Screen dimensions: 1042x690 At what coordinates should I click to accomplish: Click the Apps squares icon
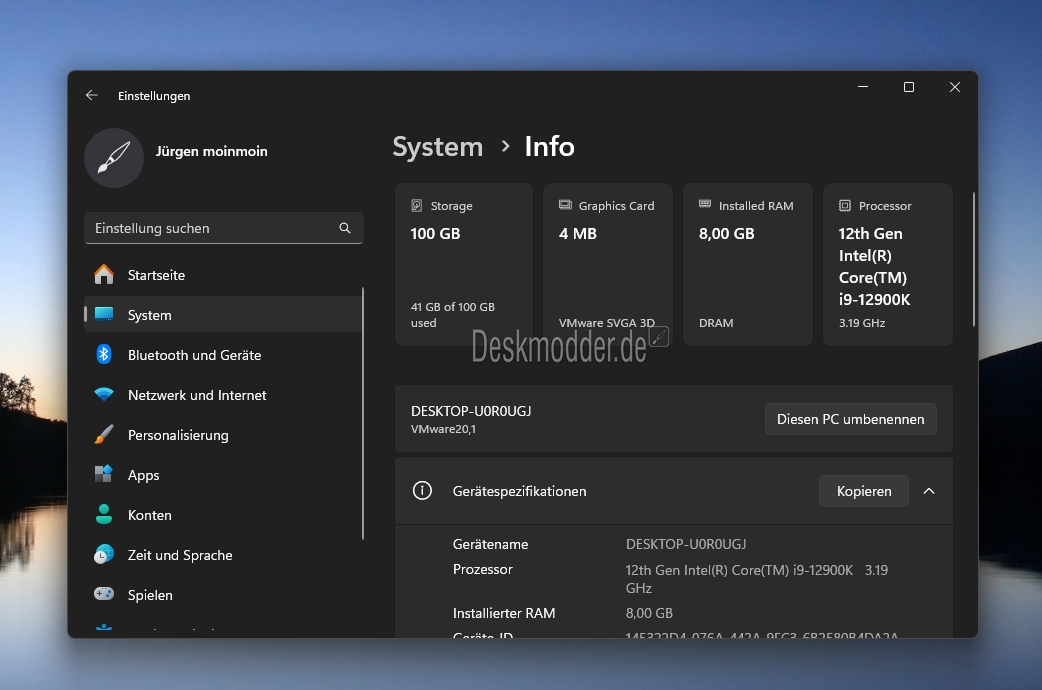click(104, 474)
